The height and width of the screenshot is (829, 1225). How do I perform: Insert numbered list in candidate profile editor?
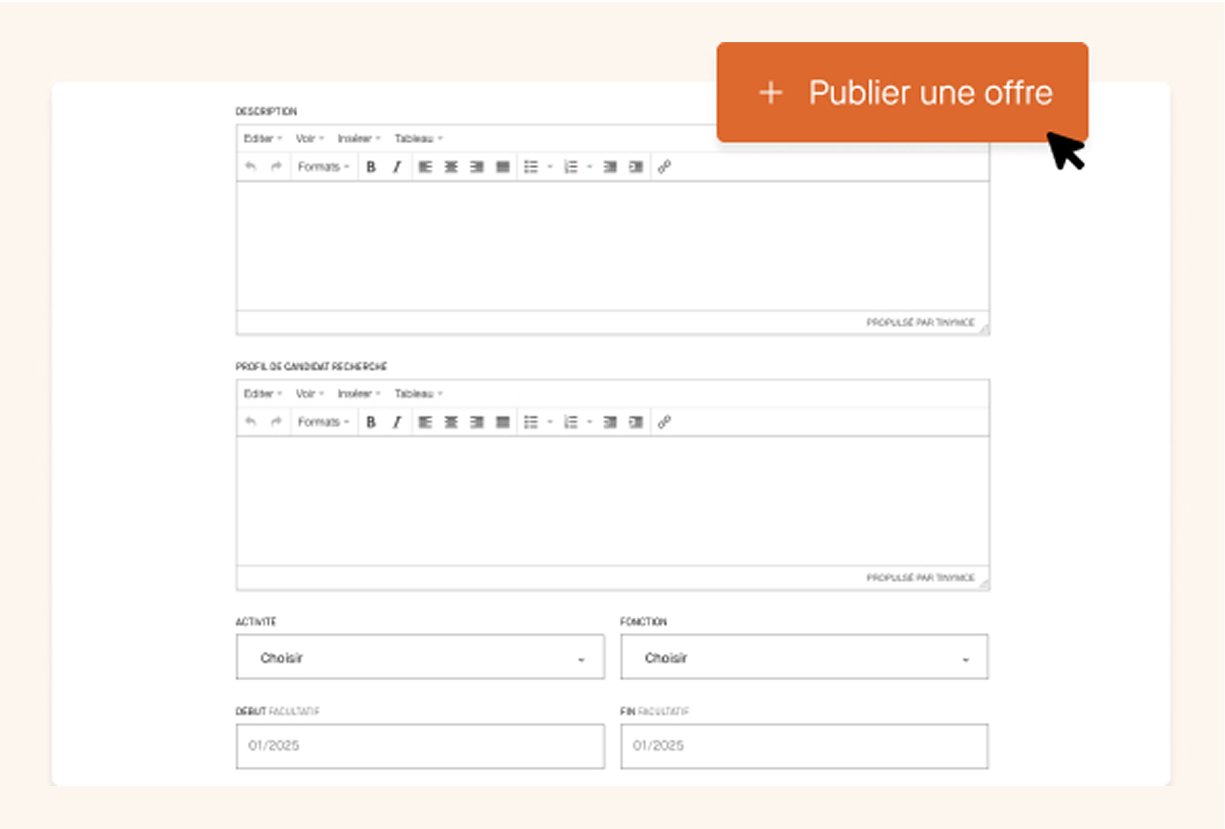571,422
